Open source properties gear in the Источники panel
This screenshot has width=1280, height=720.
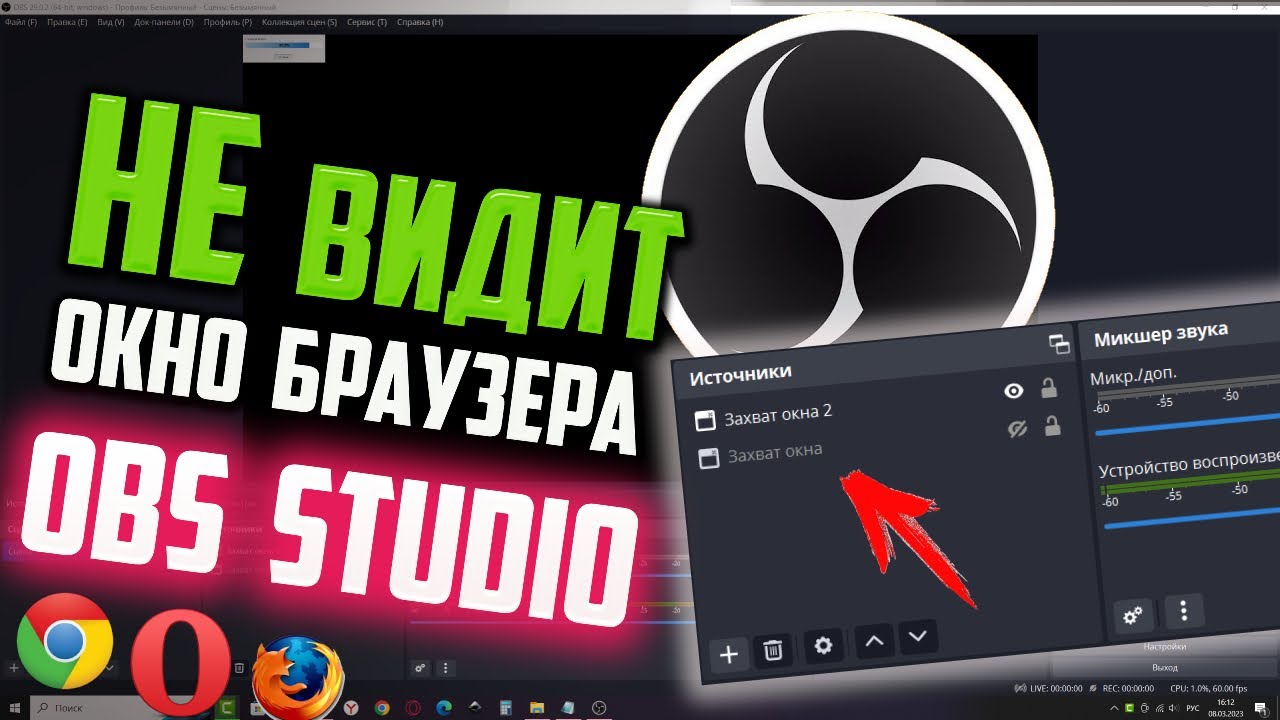[x=823, y=646]
